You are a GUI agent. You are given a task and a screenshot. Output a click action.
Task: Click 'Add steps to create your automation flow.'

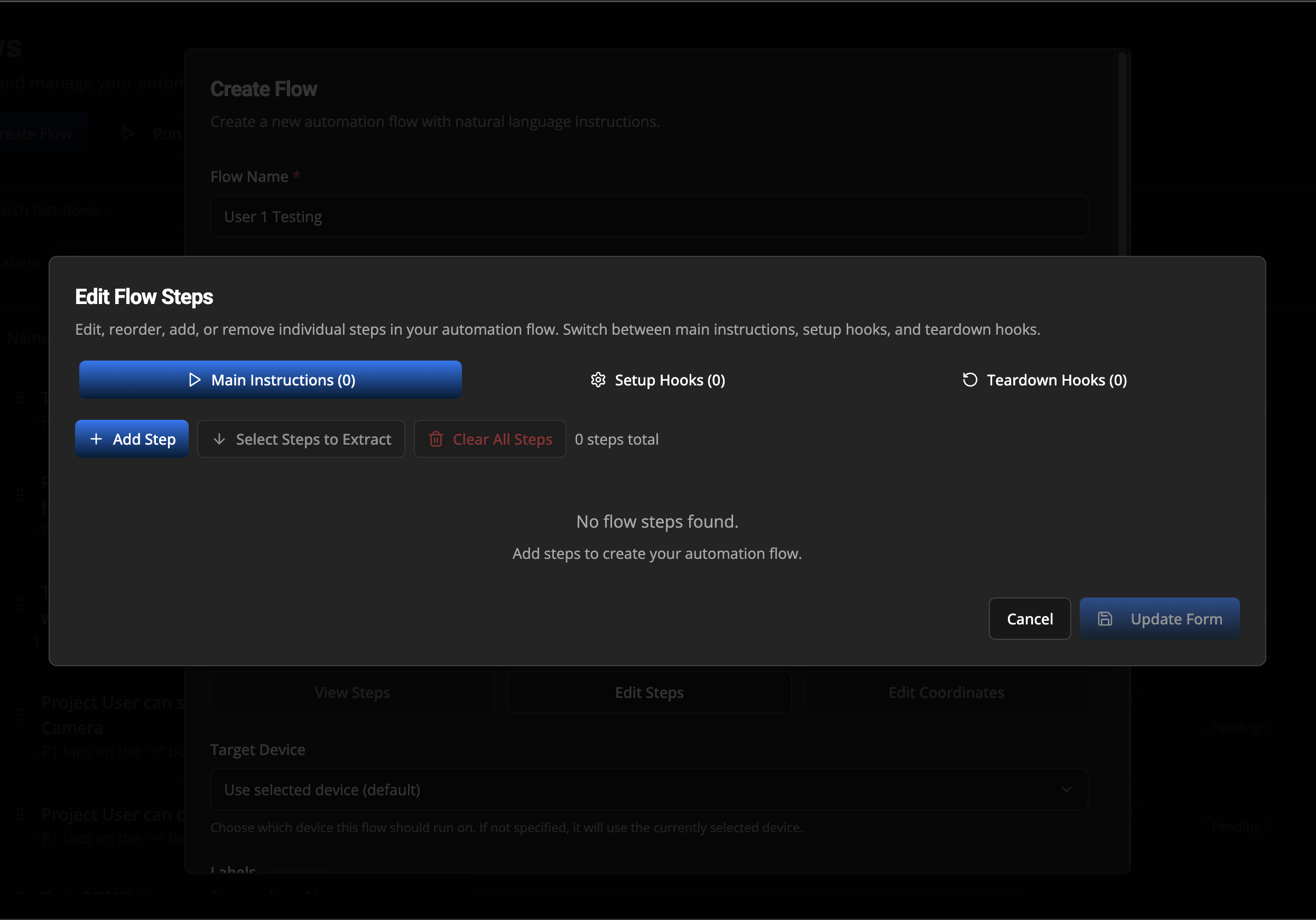click(657, 554)
